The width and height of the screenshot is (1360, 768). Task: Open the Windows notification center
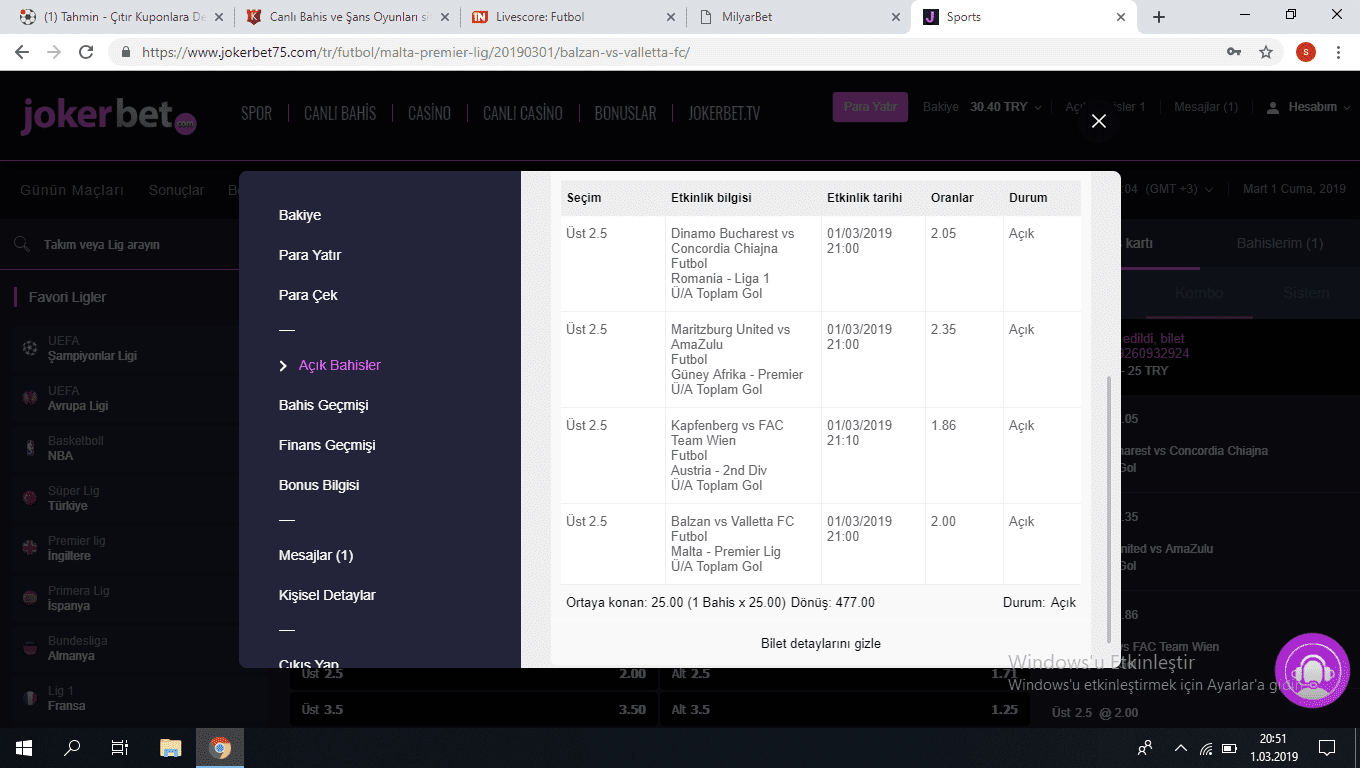click(x=1327, y=747)
